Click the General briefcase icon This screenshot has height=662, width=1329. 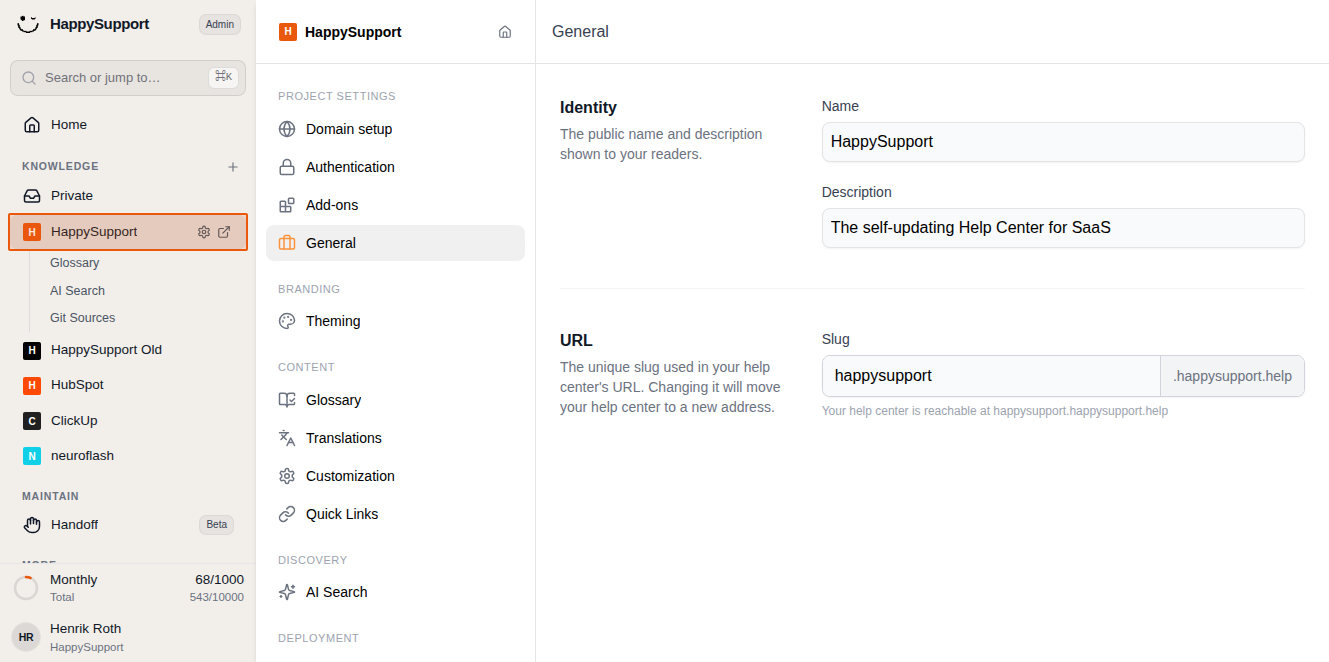(x=287, y=243)
